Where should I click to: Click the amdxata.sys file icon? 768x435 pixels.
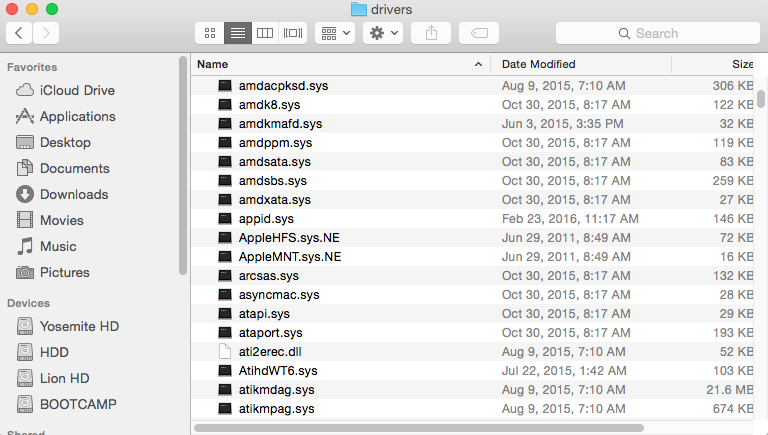pyautogui.click(x=225, y=200)
